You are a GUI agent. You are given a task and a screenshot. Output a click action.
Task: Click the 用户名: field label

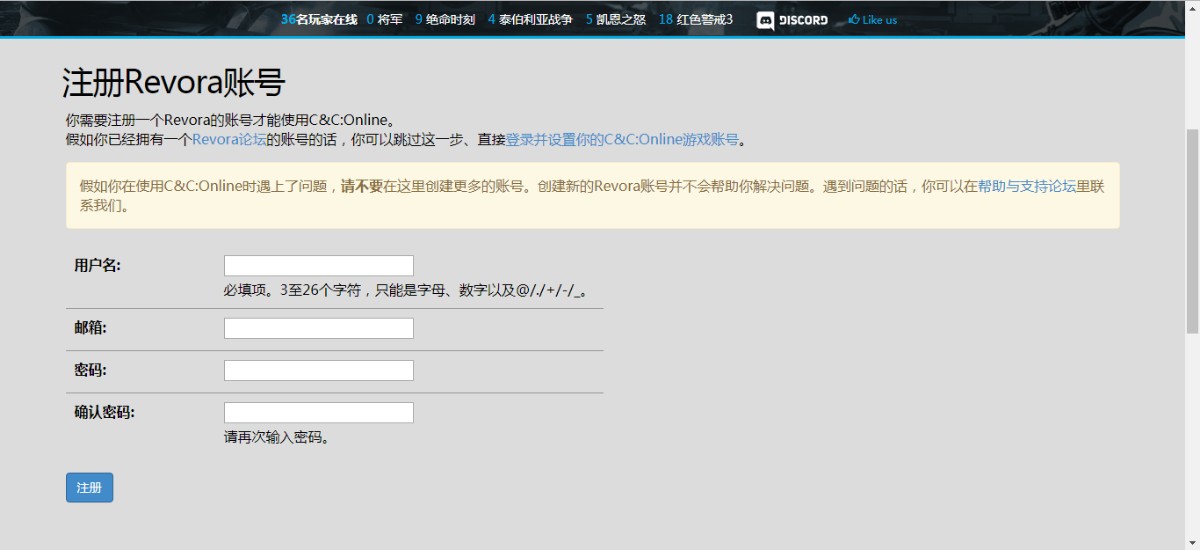[97, 265]
